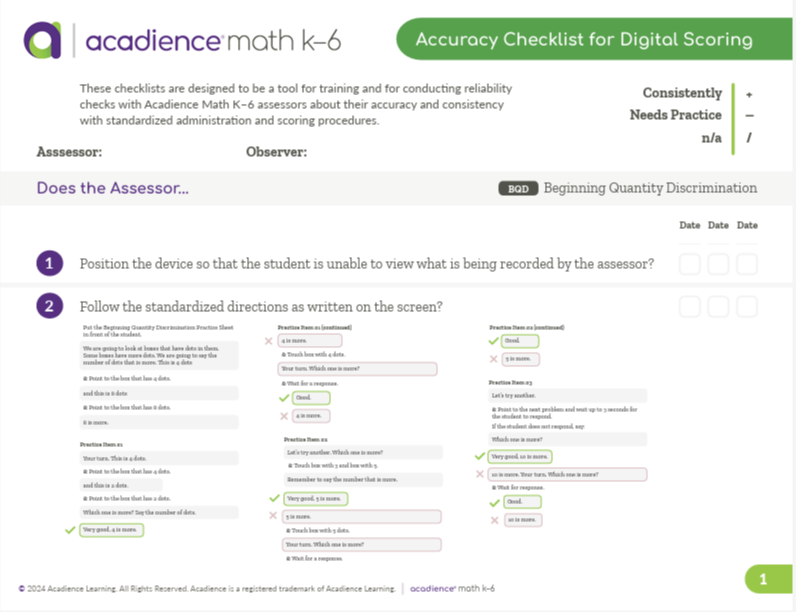Click the Does the Assessor heading
The image size is (797, 613).
coord(112,188)
